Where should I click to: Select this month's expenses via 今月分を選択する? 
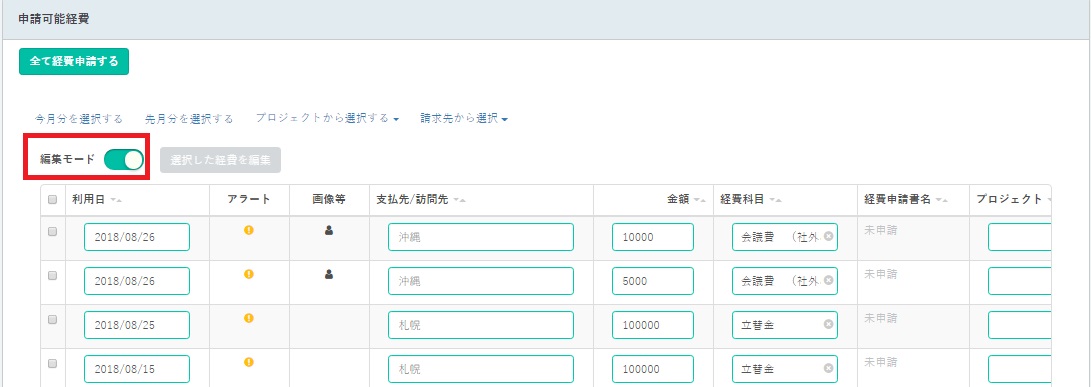tap(79, 118)
